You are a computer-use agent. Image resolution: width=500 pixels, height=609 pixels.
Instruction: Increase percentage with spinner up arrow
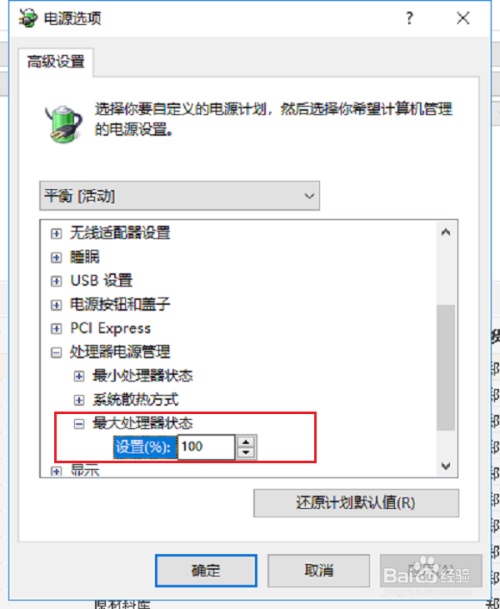click(246, 441)
